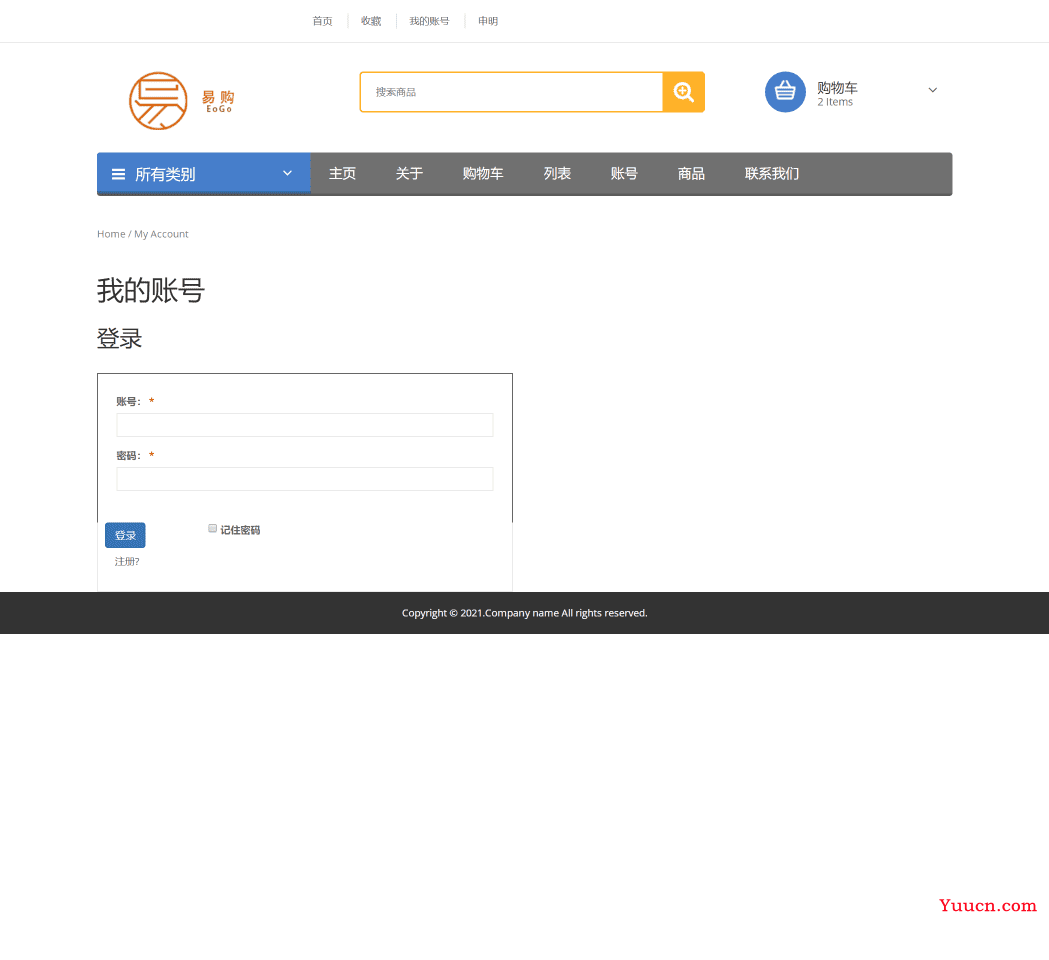Go to the 主页 nav item
Screen dimensions: 1049x960
(x=343, y=174)
